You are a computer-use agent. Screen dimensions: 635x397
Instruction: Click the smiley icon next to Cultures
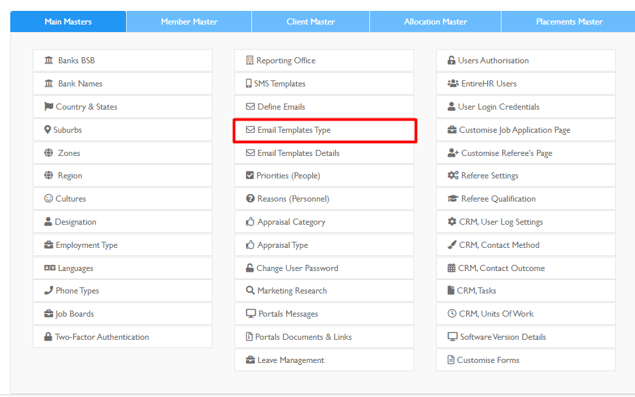(x=49, y=198)
